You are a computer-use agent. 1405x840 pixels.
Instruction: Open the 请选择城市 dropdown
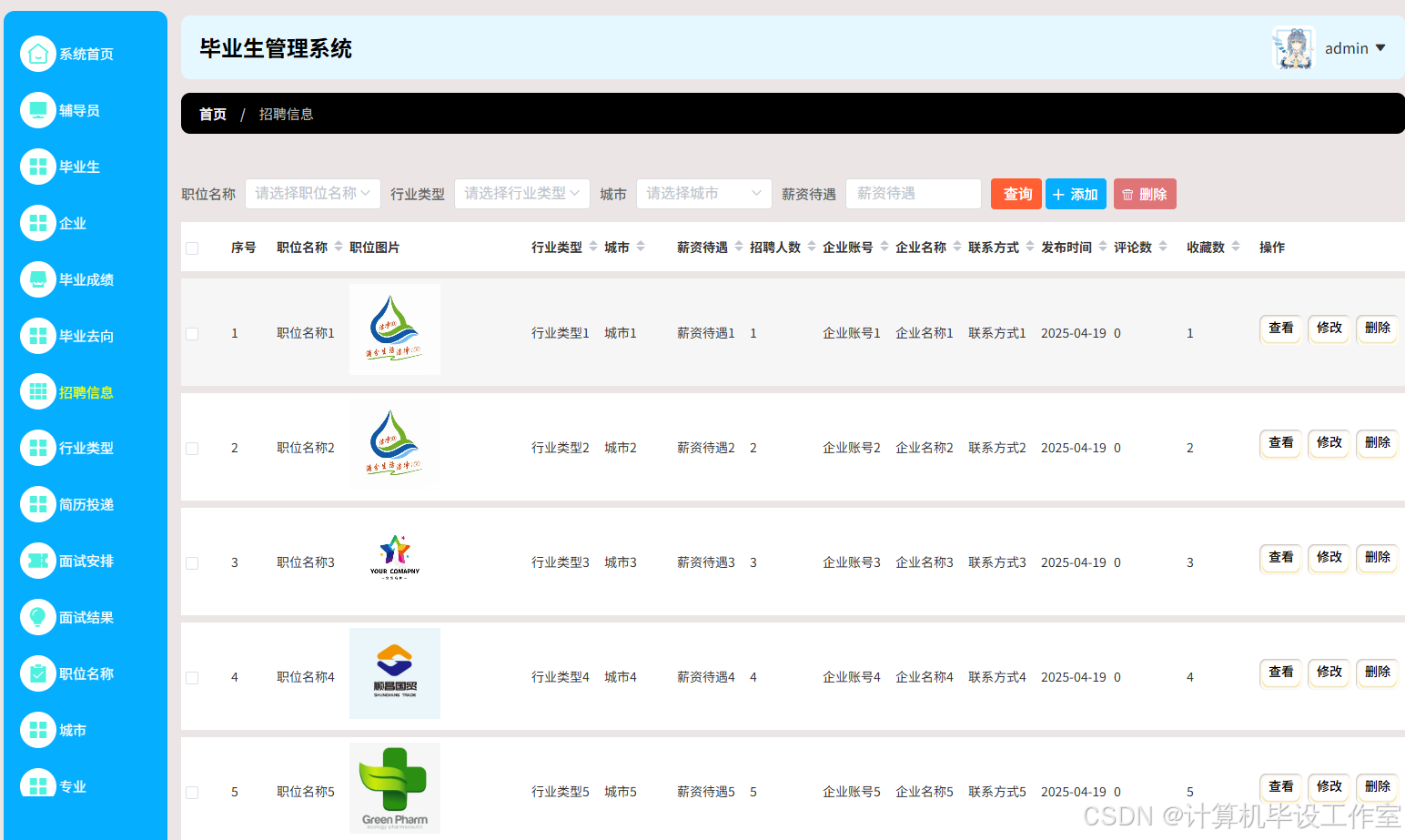pyautogui.click(x=704, y=194)
